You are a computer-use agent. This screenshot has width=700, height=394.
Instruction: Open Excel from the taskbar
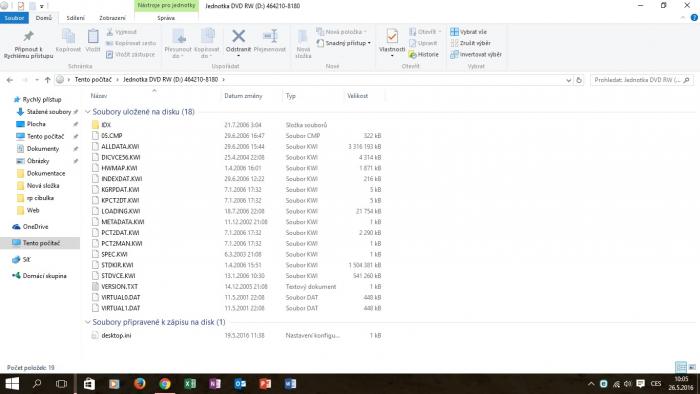190,384
